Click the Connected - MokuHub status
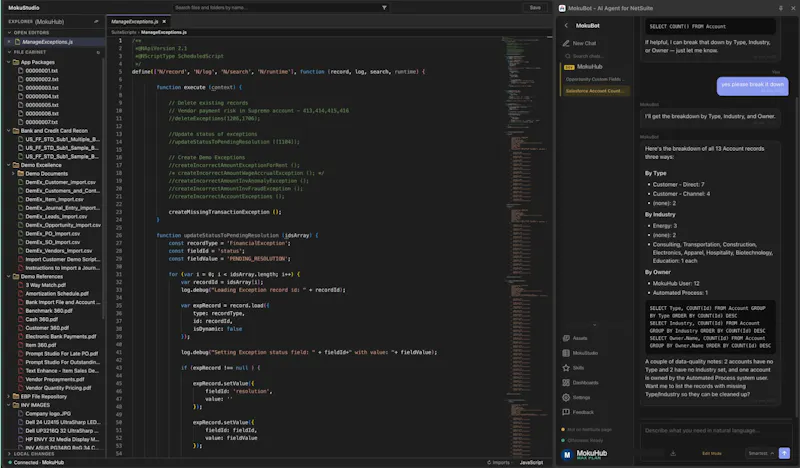The image size is (800, 468). coord(36,462)
